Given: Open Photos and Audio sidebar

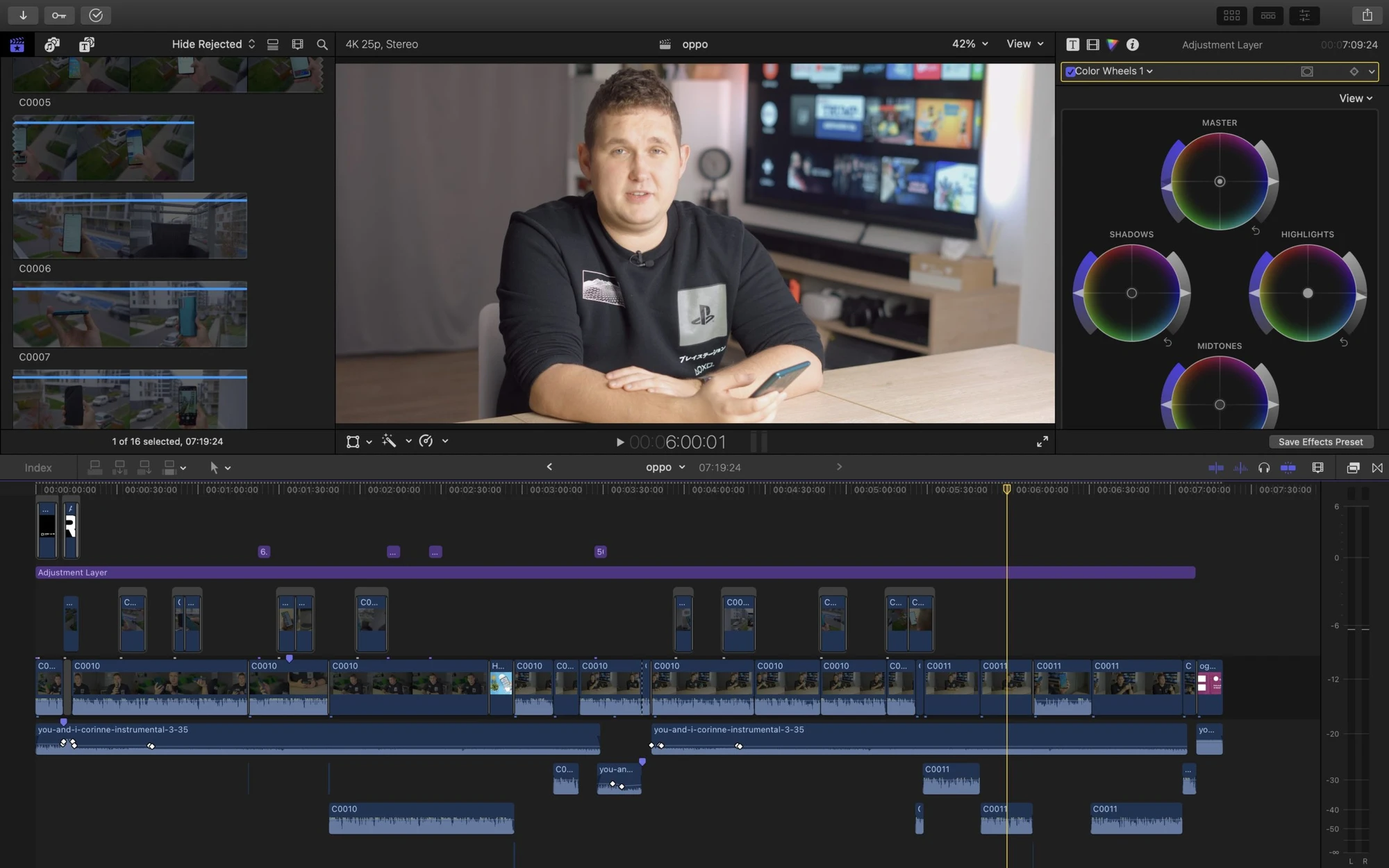Looking at the screenshot, I should 52,44.
